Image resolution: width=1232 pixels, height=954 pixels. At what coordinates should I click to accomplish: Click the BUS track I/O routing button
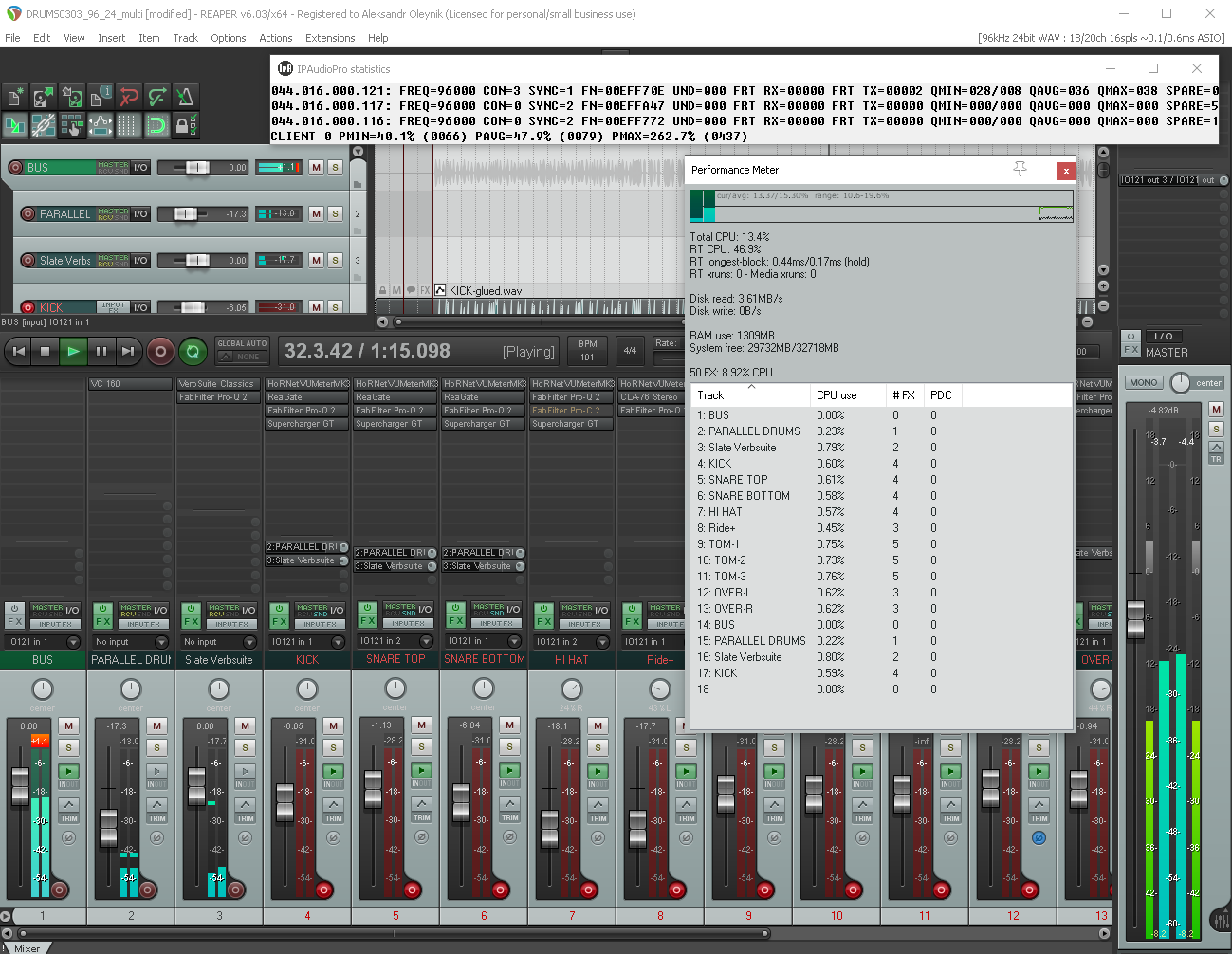[x=140, y=168]
